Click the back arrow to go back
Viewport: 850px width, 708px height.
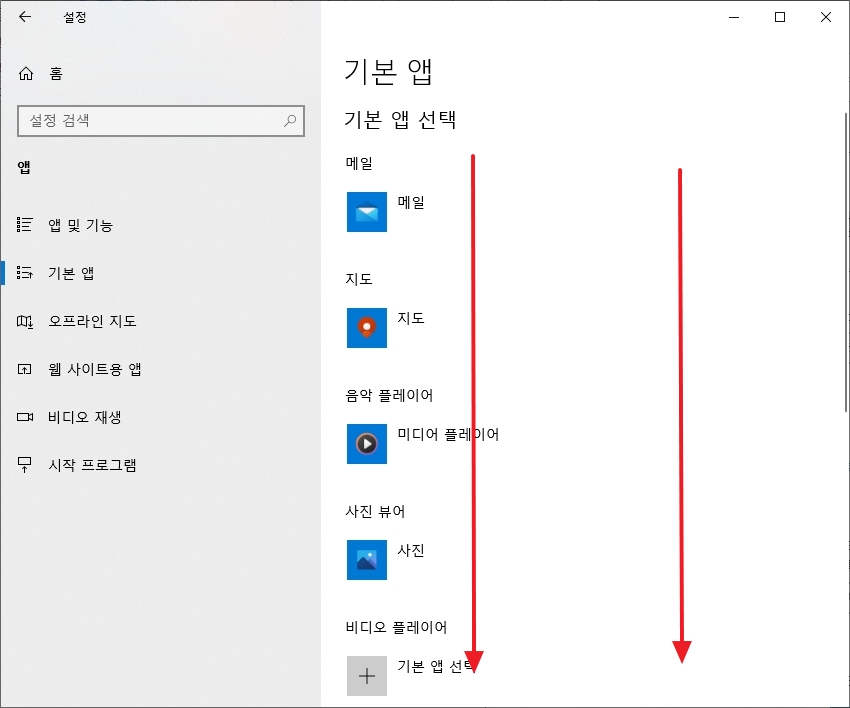(23, 17)
